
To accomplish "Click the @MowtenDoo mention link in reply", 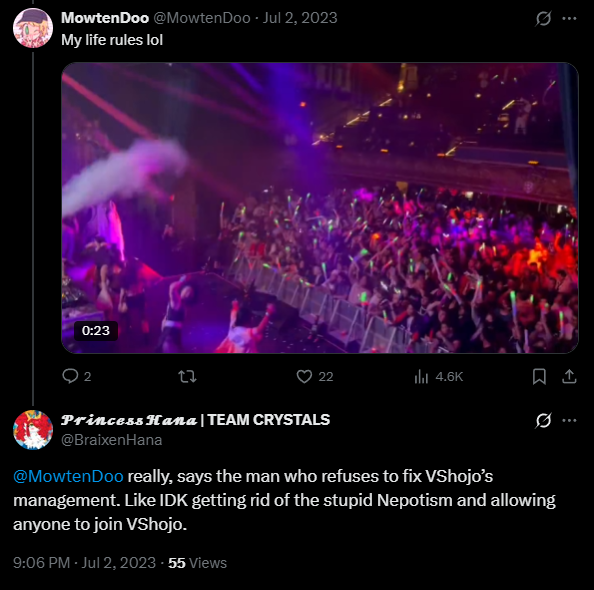I will coord(68,476).
